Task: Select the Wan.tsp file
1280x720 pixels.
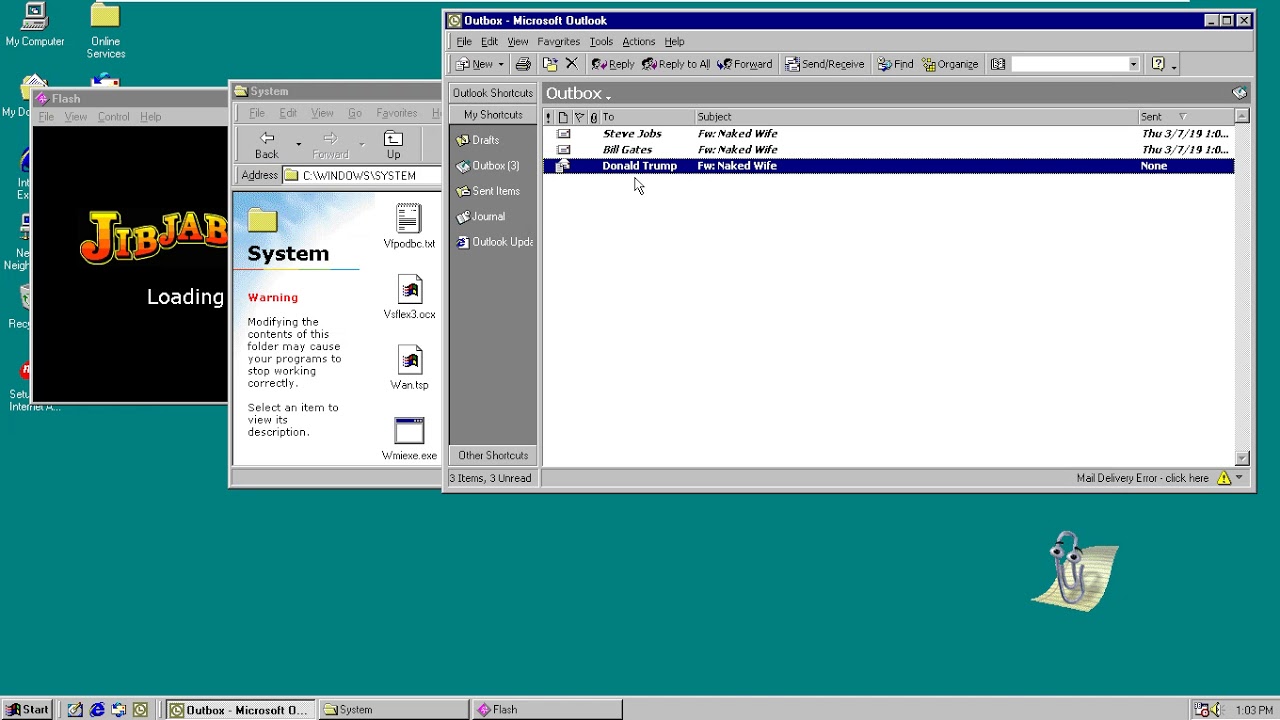Action: [409, 368]
